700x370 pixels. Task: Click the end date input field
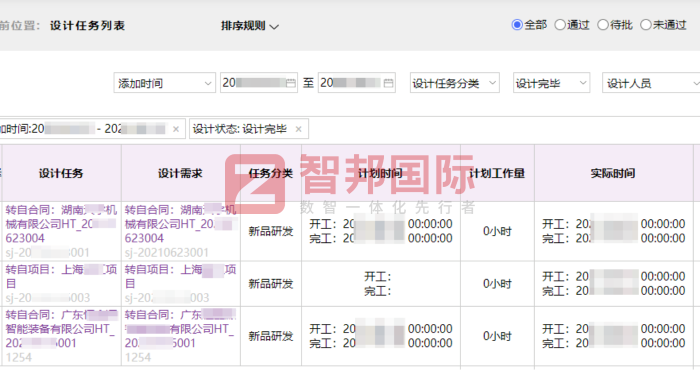pyautogui.click(x=356, y=83)
